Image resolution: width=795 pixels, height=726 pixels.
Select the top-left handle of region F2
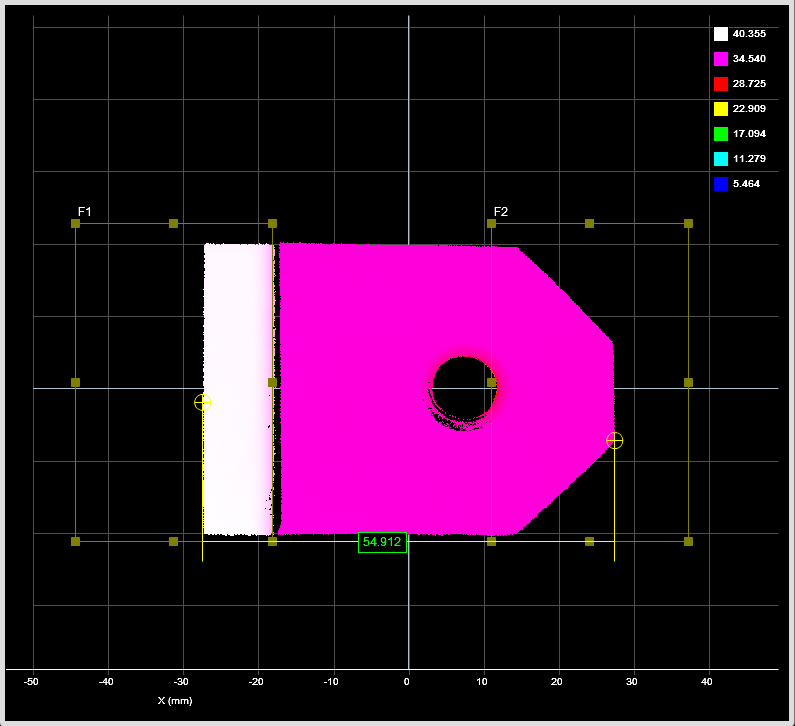tap(491, 224)
